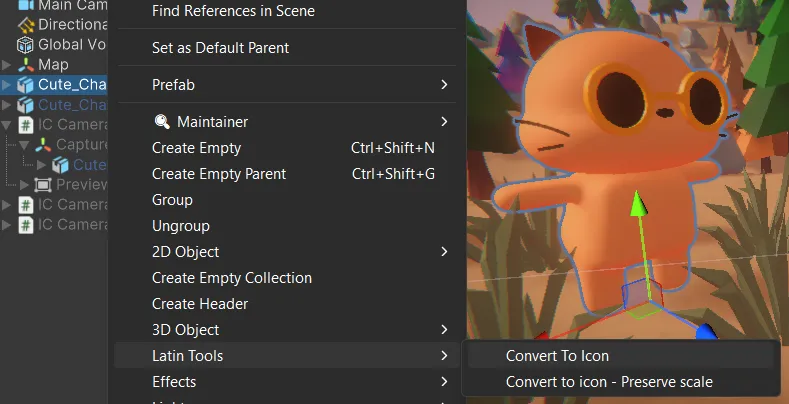The width and height of the screenshot is (789, 404).
Task: Click the blue Z-axis gizmo arrow
Action: click(705, 332)
